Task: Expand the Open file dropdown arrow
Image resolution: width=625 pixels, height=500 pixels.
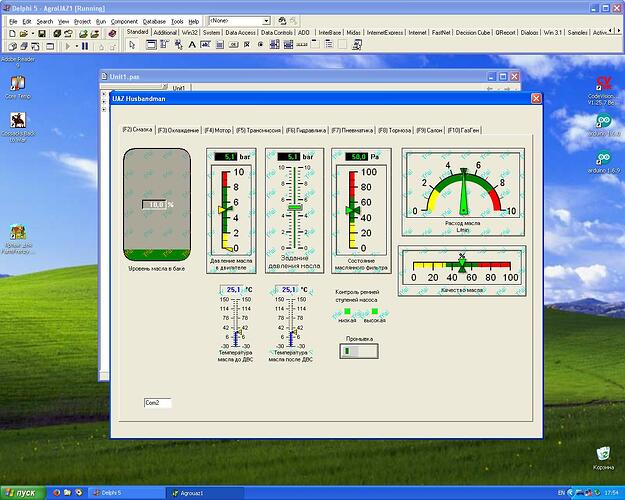Action: [x=33, y=34]
